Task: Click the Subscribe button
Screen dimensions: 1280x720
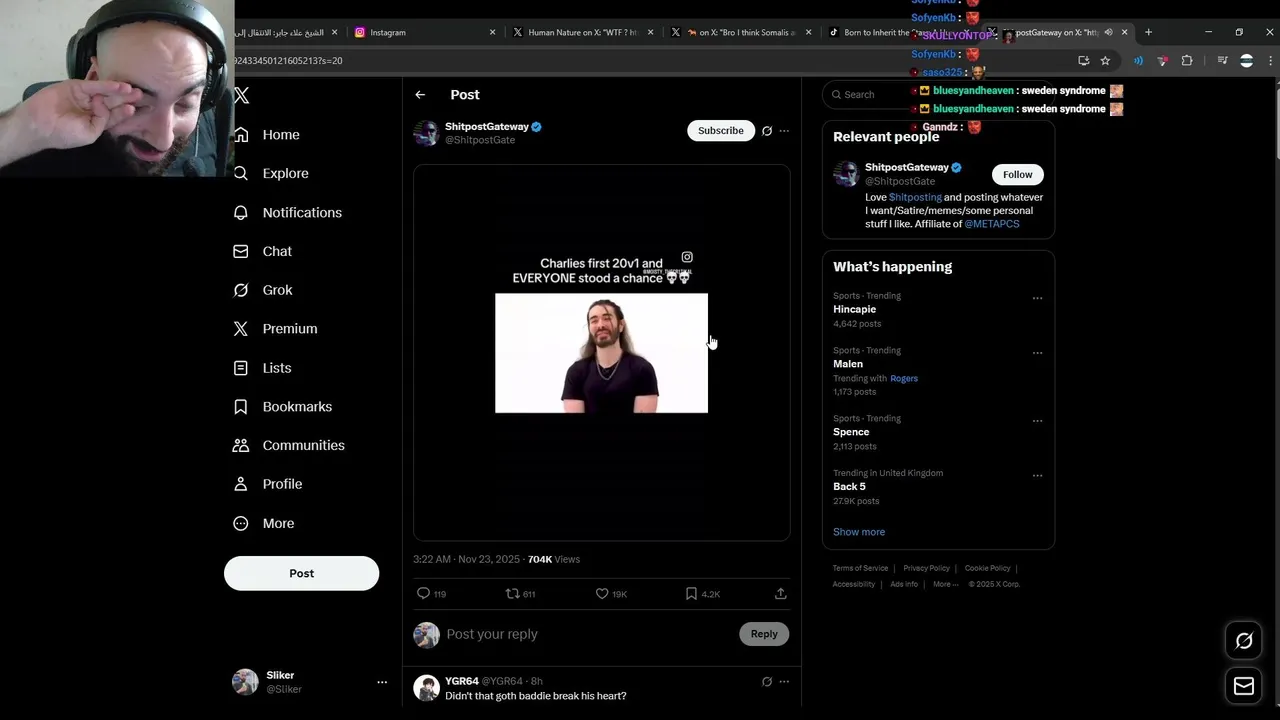Action: pos(721,131)
